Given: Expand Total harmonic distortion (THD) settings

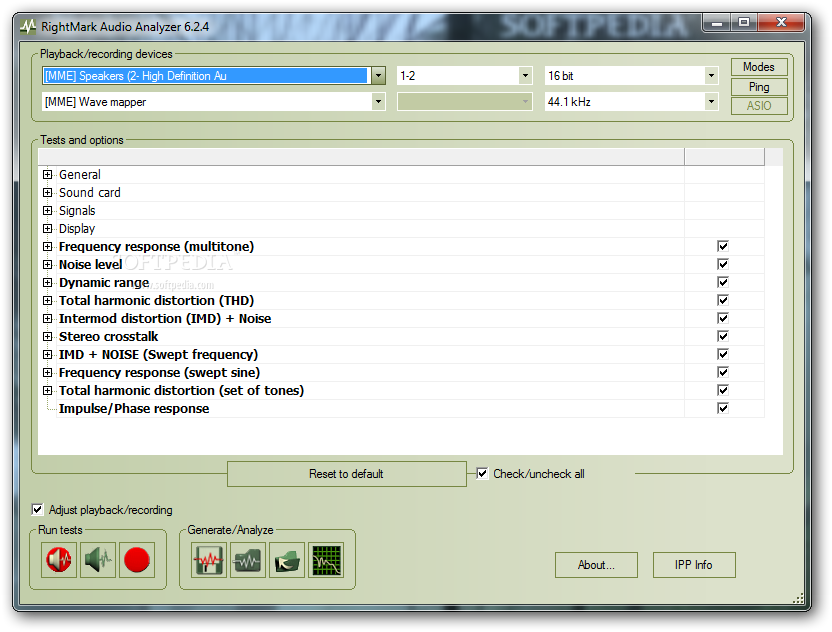Looking at the screenshot, I should point(48,301).
